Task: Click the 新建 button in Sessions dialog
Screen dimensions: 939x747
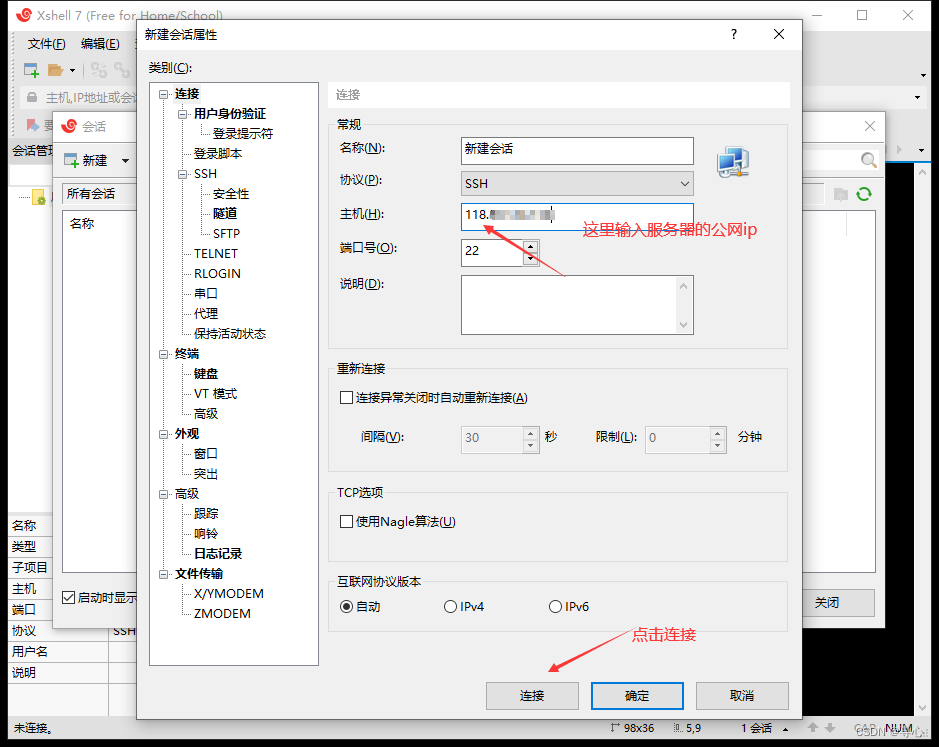Action: coord(87,161)
